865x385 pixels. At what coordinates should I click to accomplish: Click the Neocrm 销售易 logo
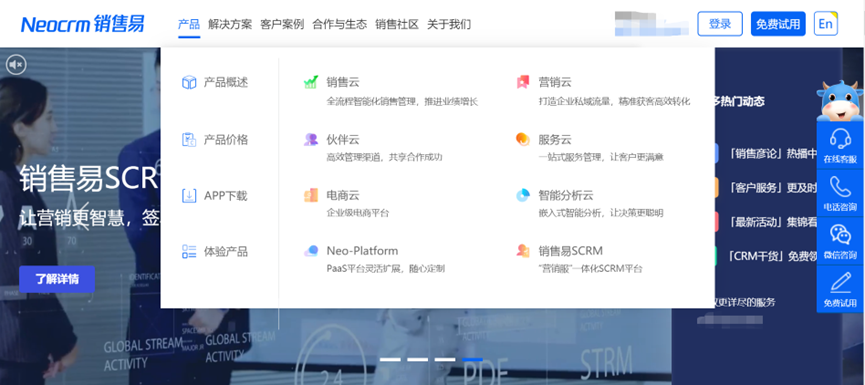point(83,24)
